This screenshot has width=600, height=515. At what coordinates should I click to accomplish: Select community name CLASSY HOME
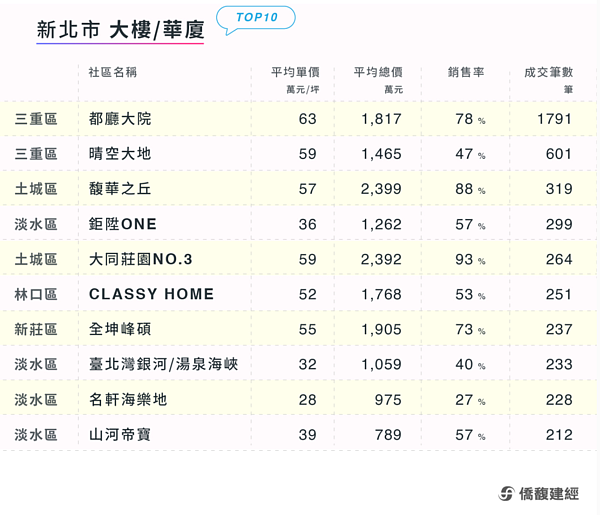(x=152, y=294)
